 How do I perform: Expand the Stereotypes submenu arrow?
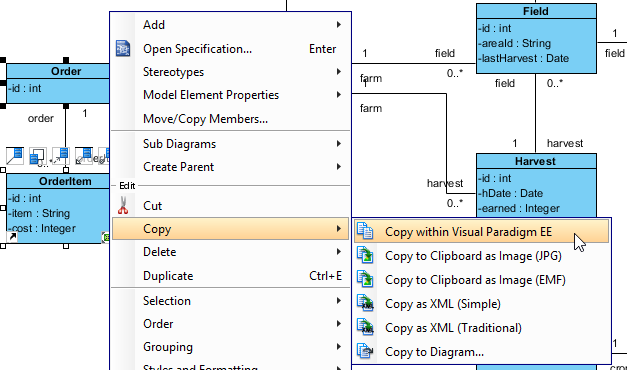(x=339, y=72)
